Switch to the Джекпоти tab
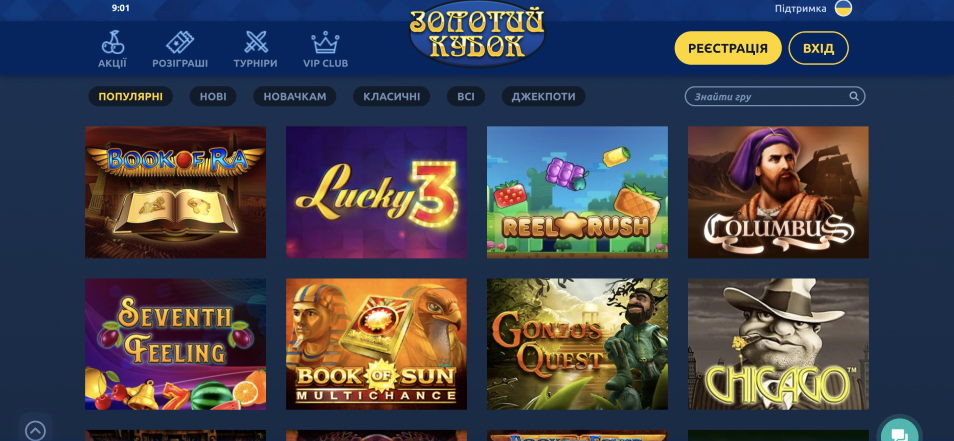The image size is (954, 441). (x=543, y=96)
